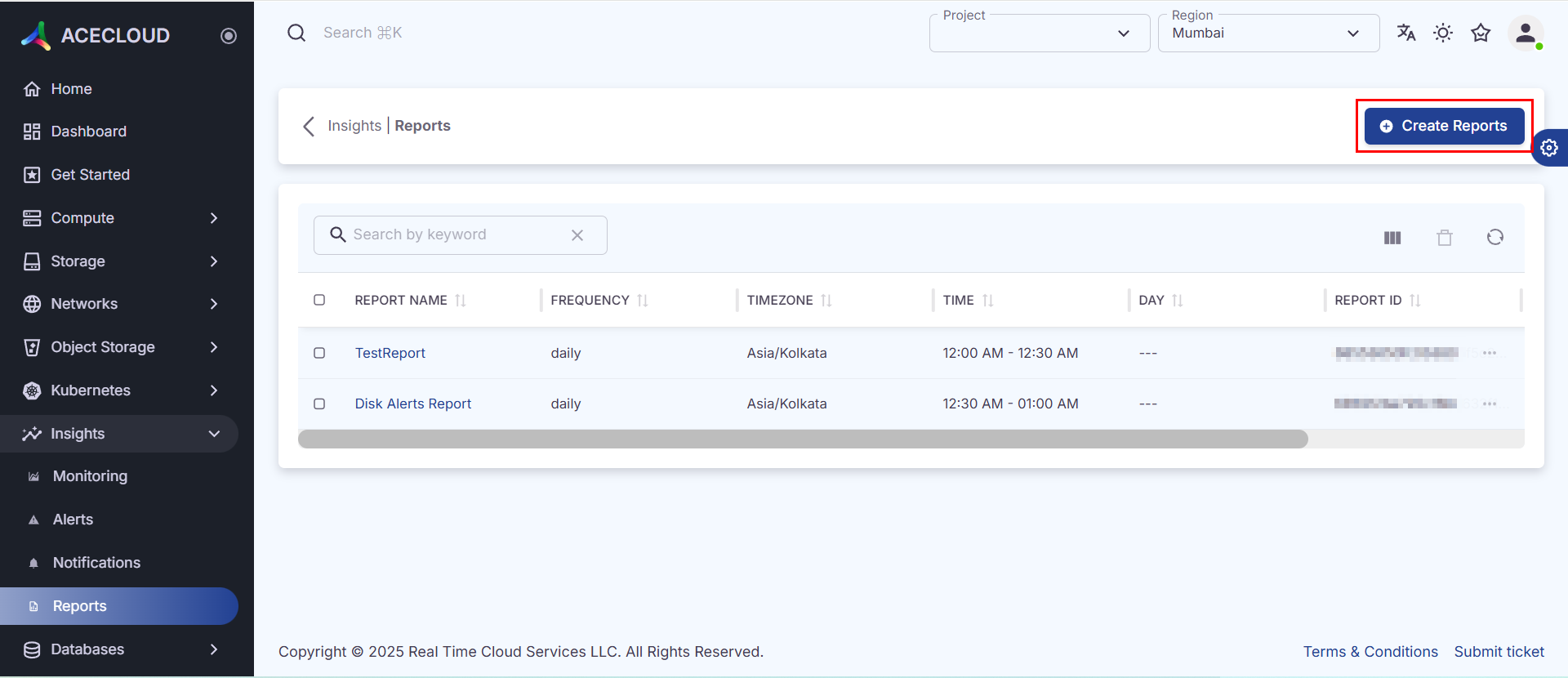The height and width of the screenshot is (678, 1568).
Task: Toggle the light/dark theme sun icon
Action: click(x=1443, y=33)
